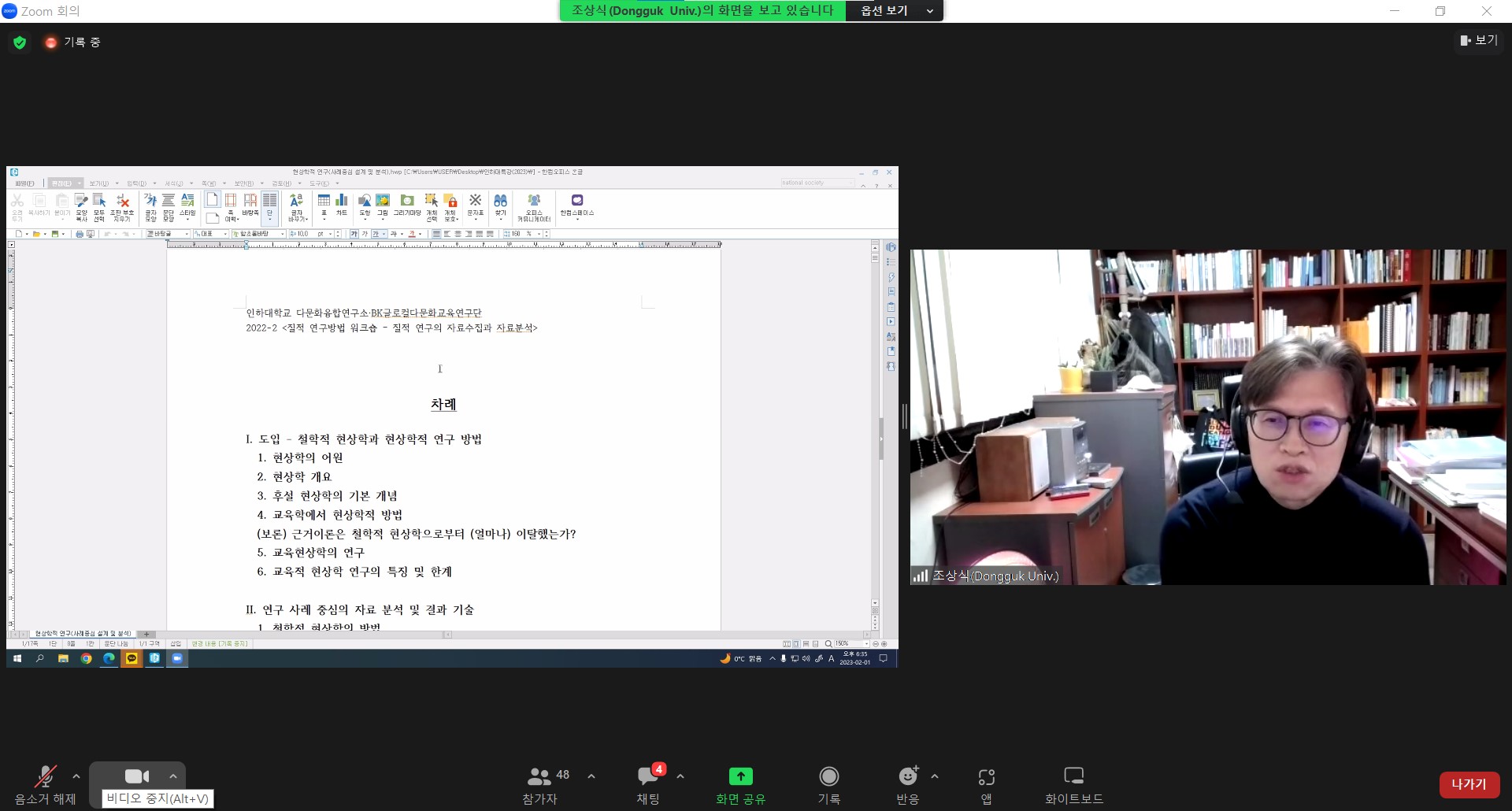Click the print icon in Hangul quick toolbar
This screenshot has width=1512, height=811.
[80, 234]
